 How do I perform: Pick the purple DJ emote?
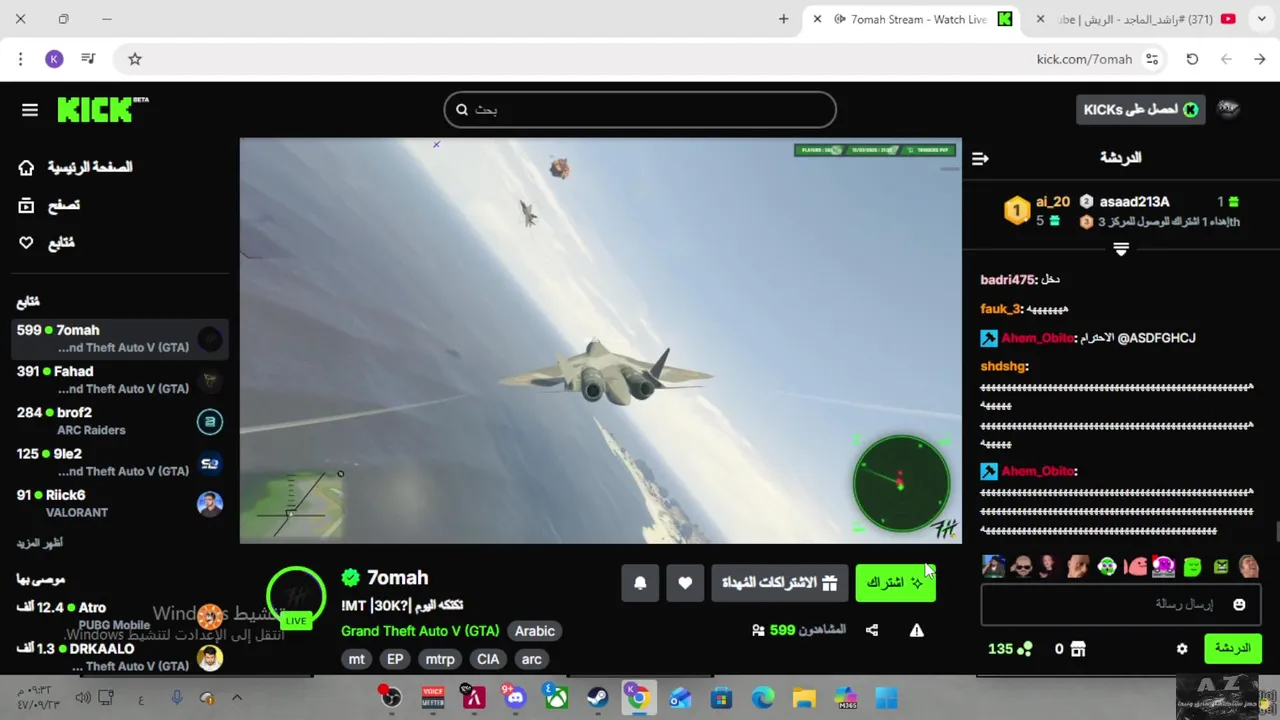click(1163, 567)
